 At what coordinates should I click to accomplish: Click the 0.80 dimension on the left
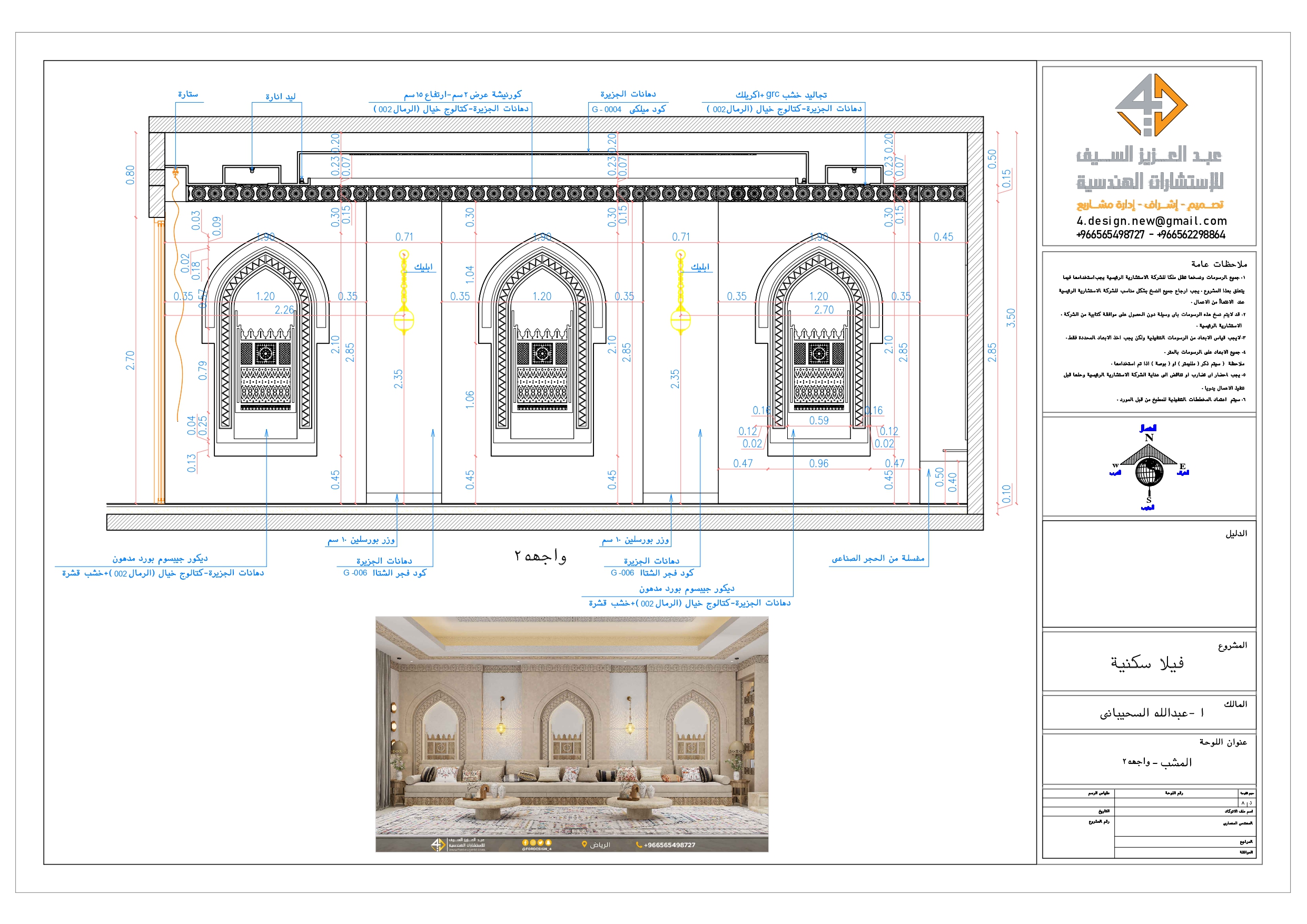point(131,175)
